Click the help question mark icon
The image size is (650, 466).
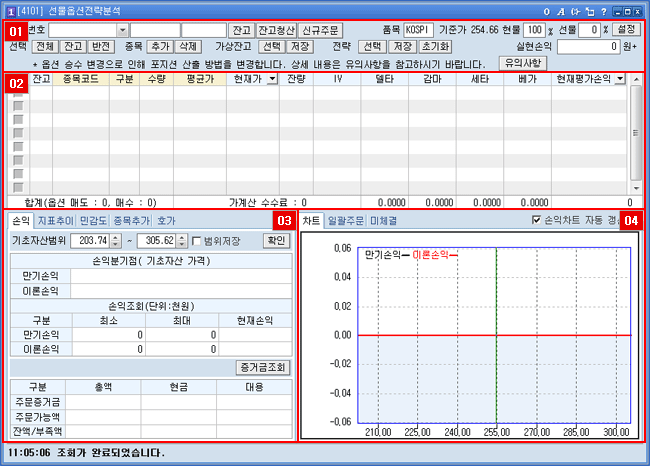tap(603, 10)
